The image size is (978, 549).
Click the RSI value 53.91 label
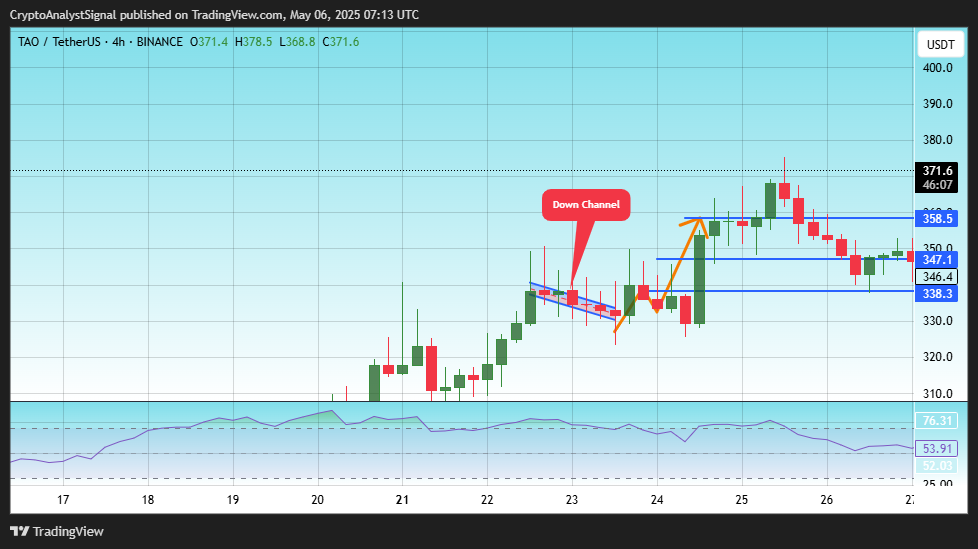pos(936,449)
